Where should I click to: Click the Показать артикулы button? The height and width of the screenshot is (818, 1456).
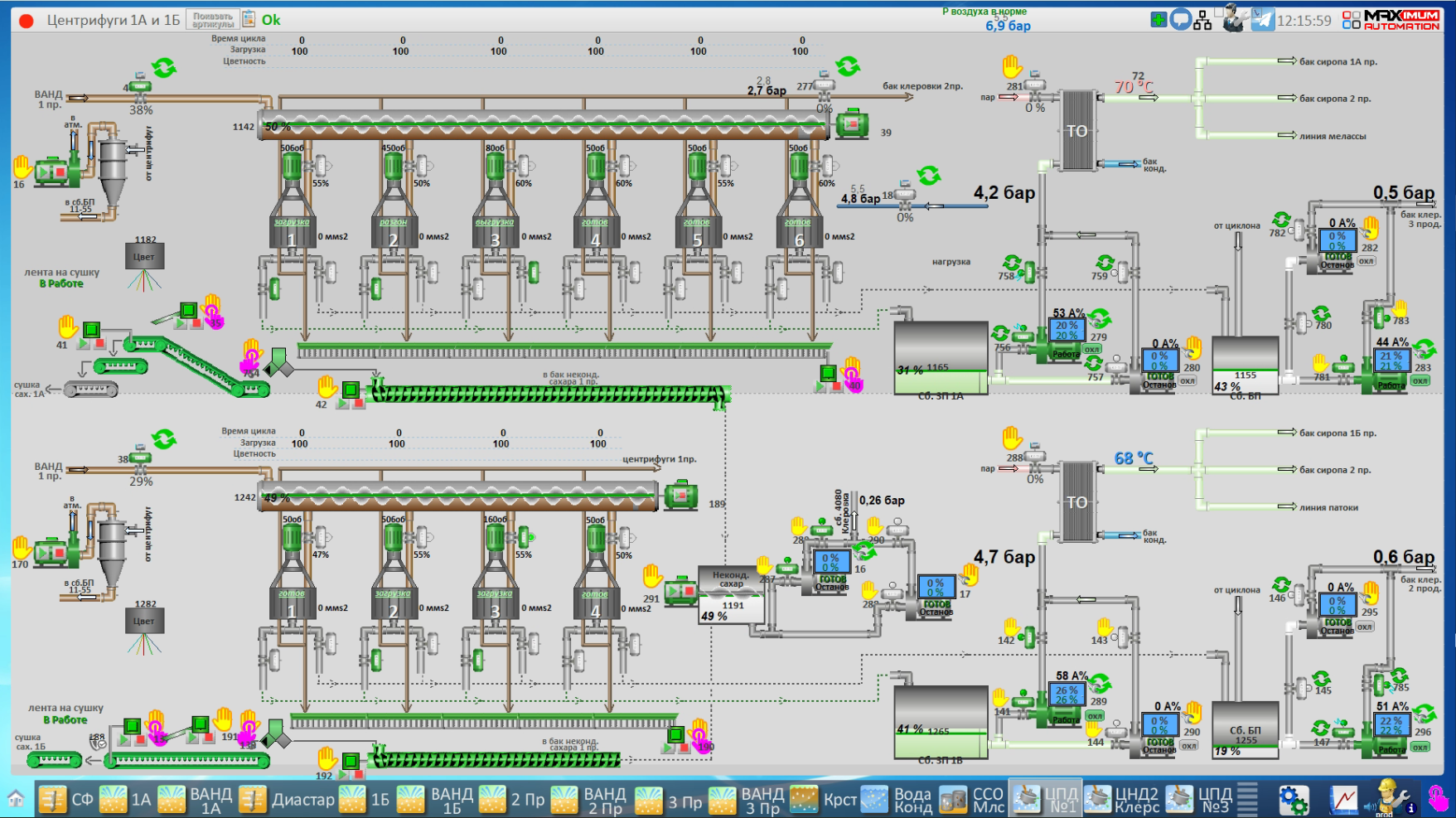(x=212, y=20)
